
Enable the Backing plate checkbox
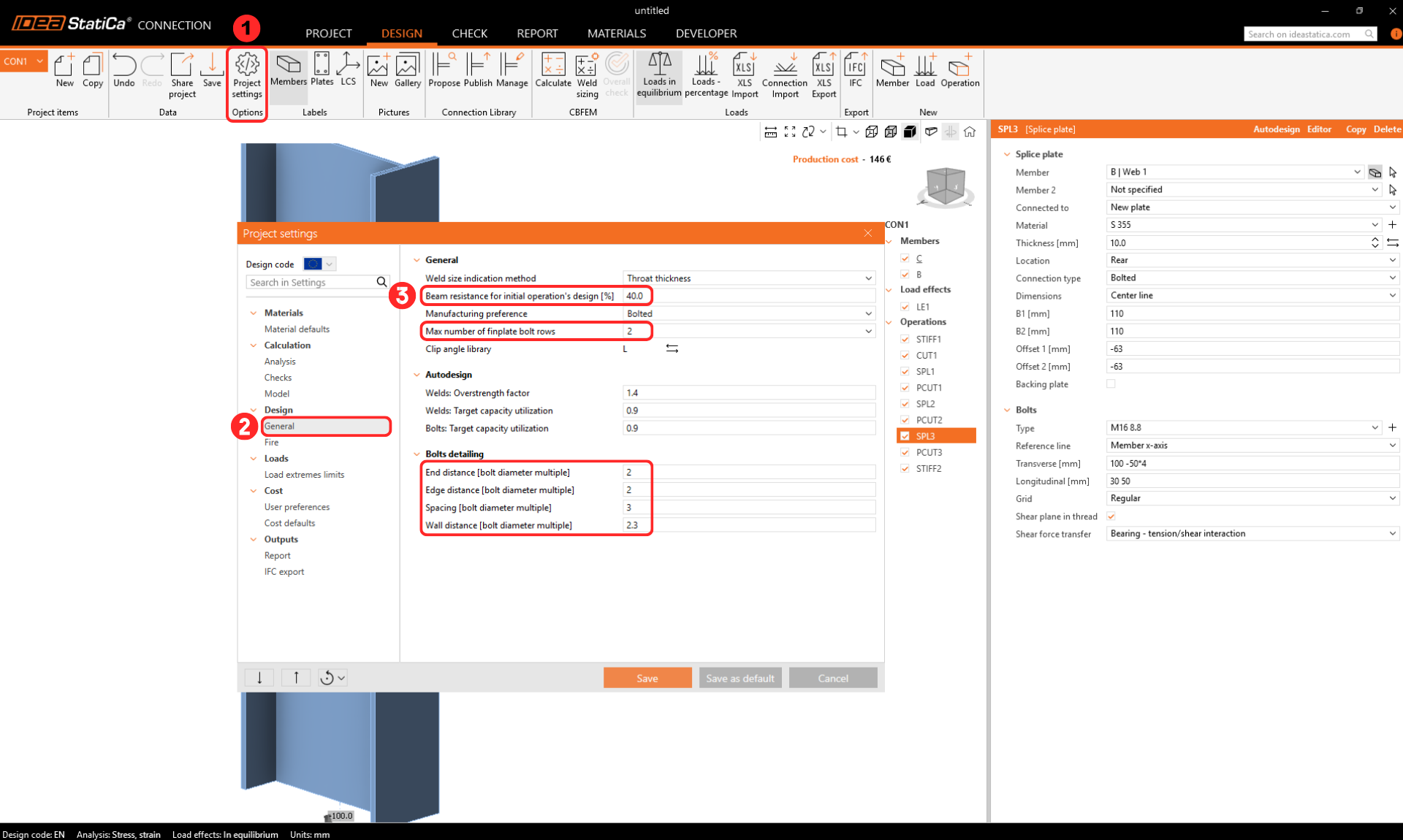point(1111,384)
